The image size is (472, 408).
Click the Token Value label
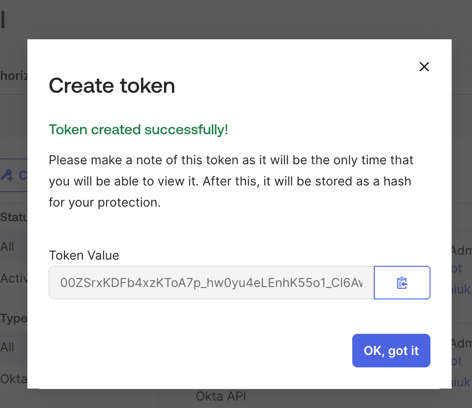click(84, 255)
